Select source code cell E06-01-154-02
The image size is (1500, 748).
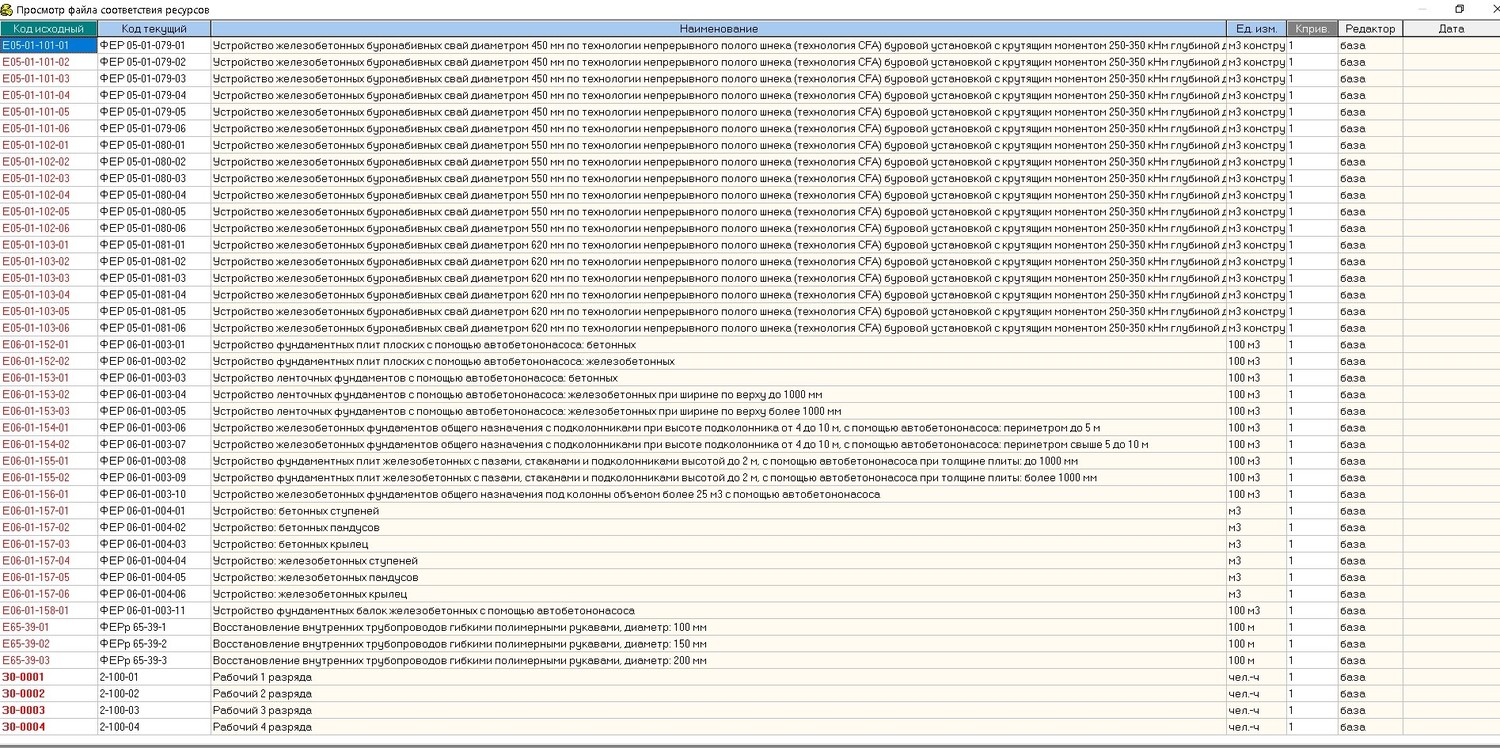[x=49, y=444]
